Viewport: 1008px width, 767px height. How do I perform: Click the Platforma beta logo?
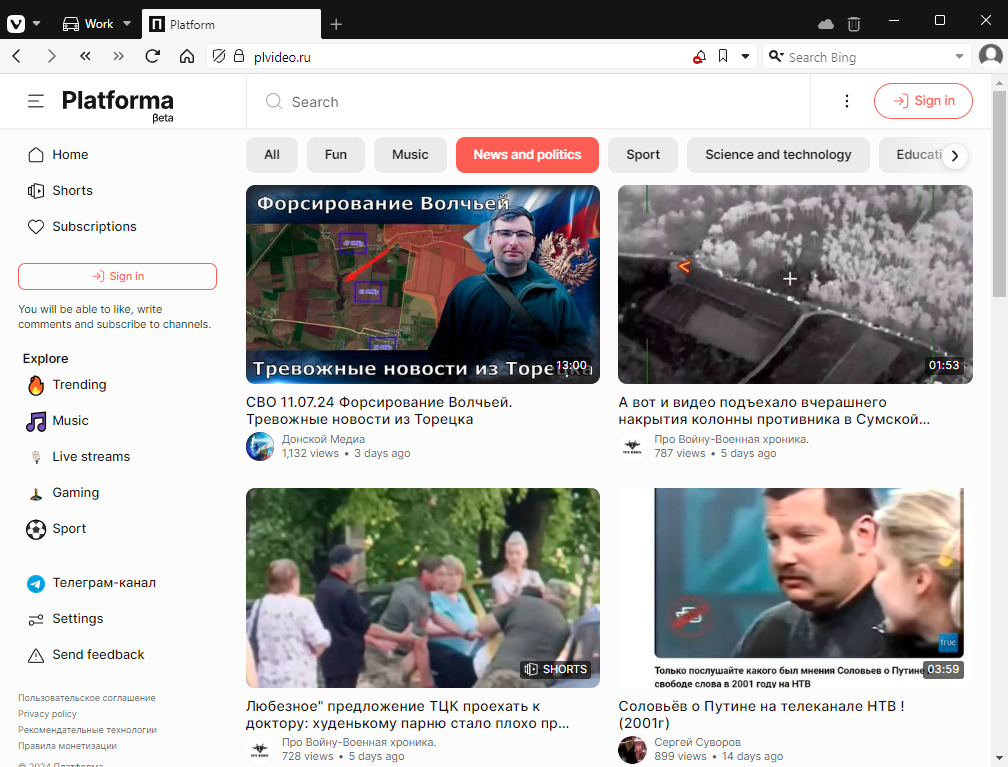click(x=118, y=105)
